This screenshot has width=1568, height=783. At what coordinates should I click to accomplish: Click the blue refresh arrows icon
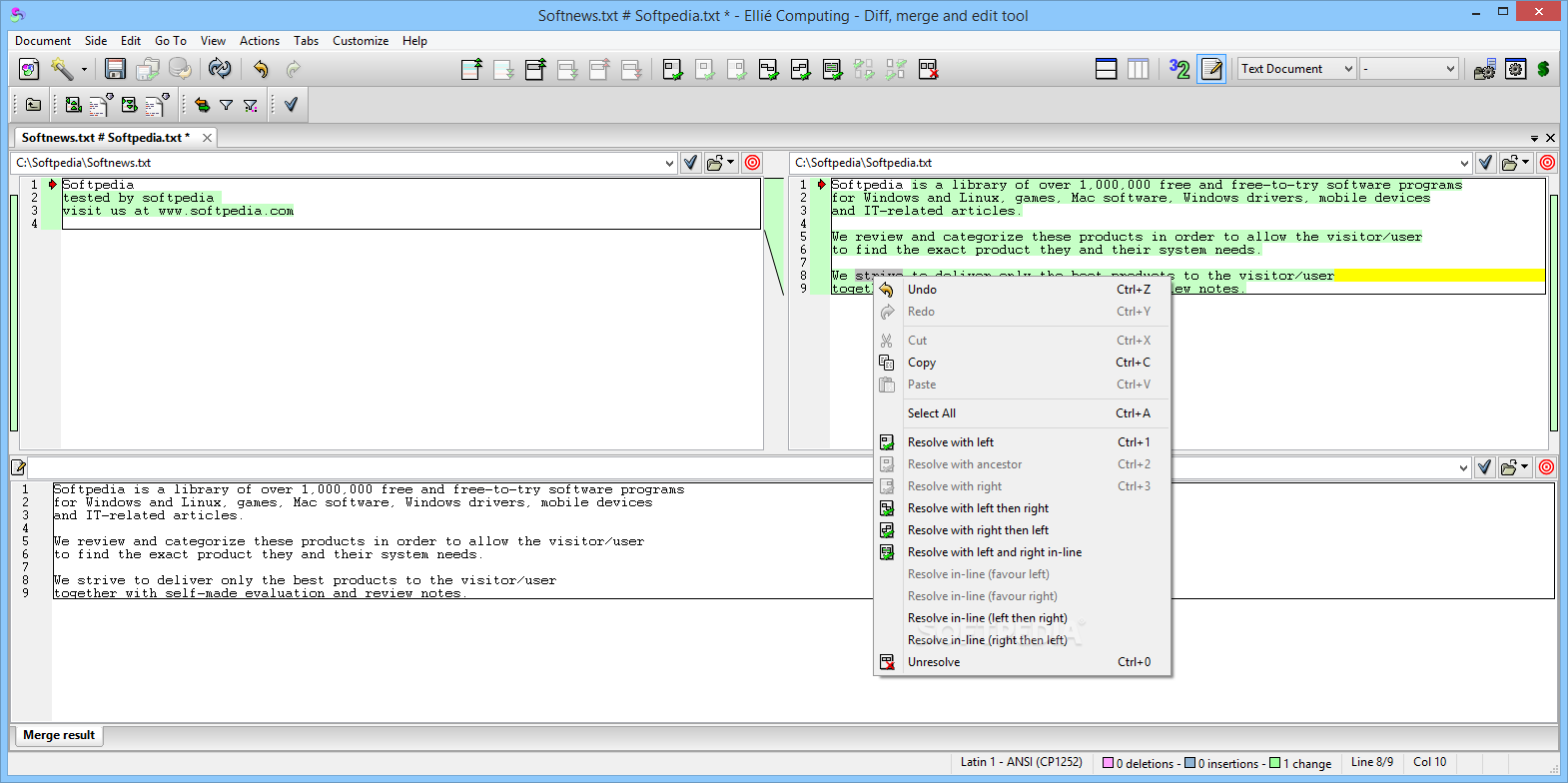[220, 69]
